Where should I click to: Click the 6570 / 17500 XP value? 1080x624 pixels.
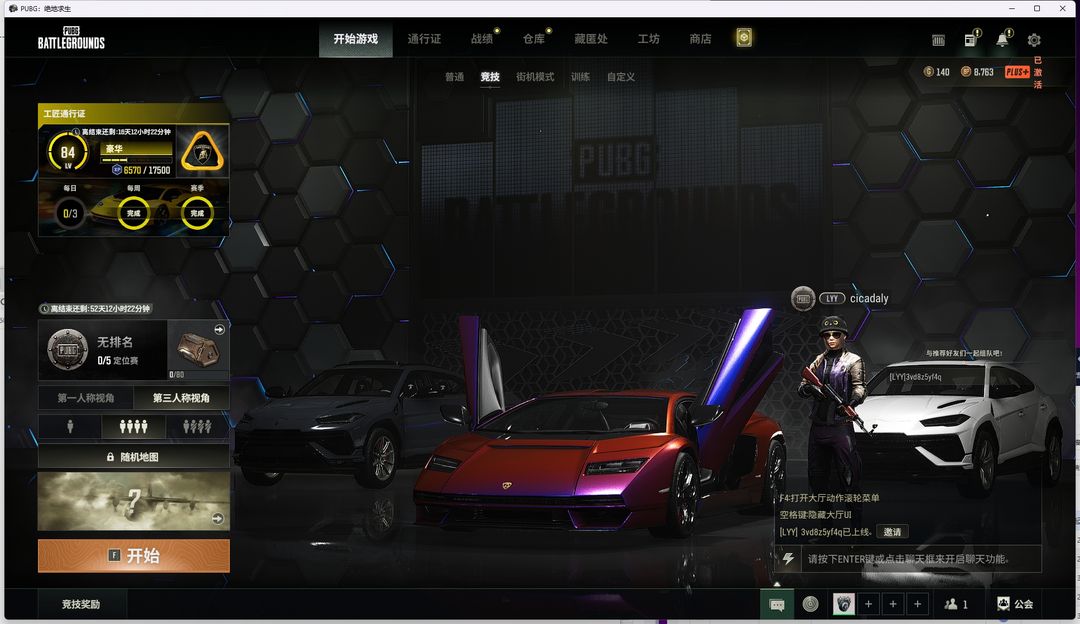147,170
